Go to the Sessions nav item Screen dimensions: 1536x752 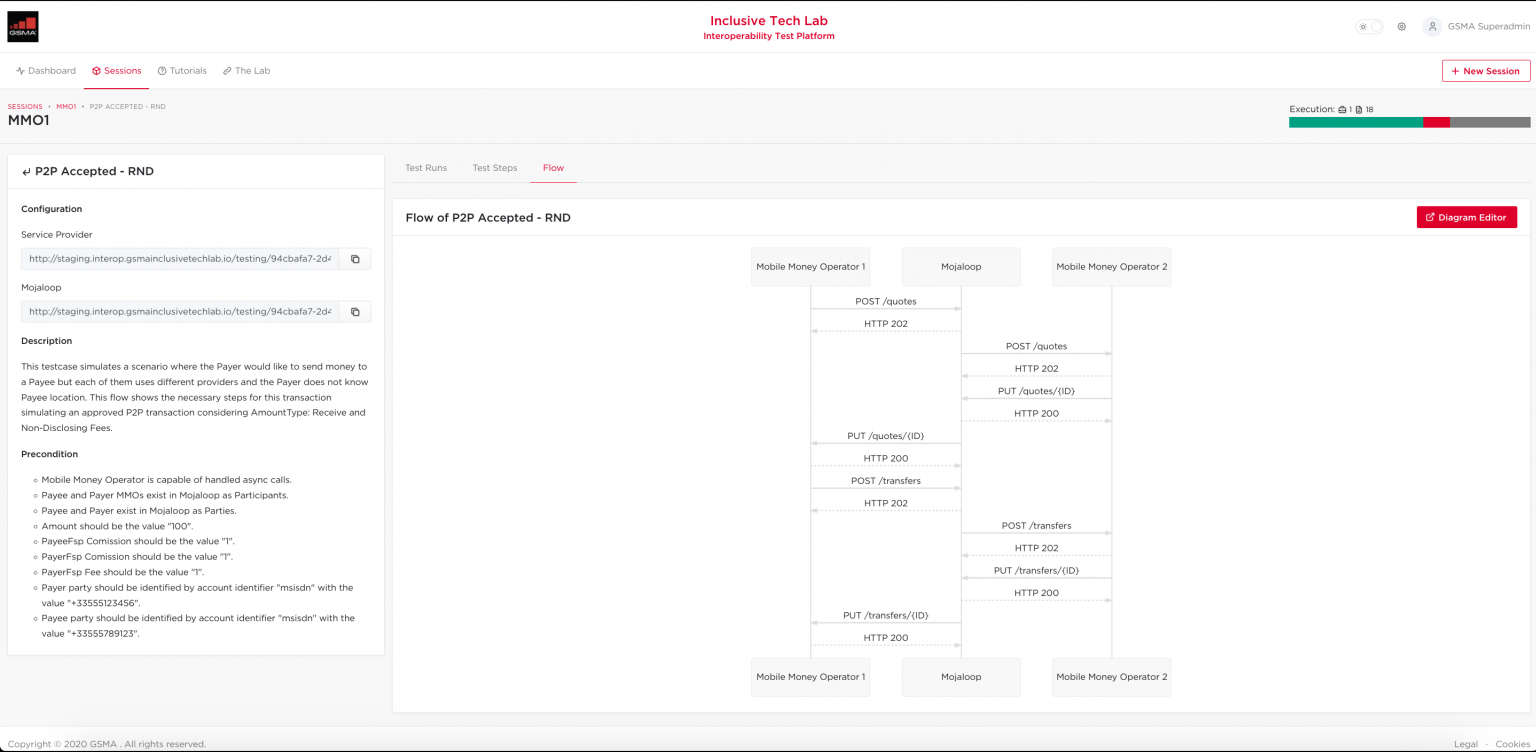pyautogui.click(x=116, y=71)
